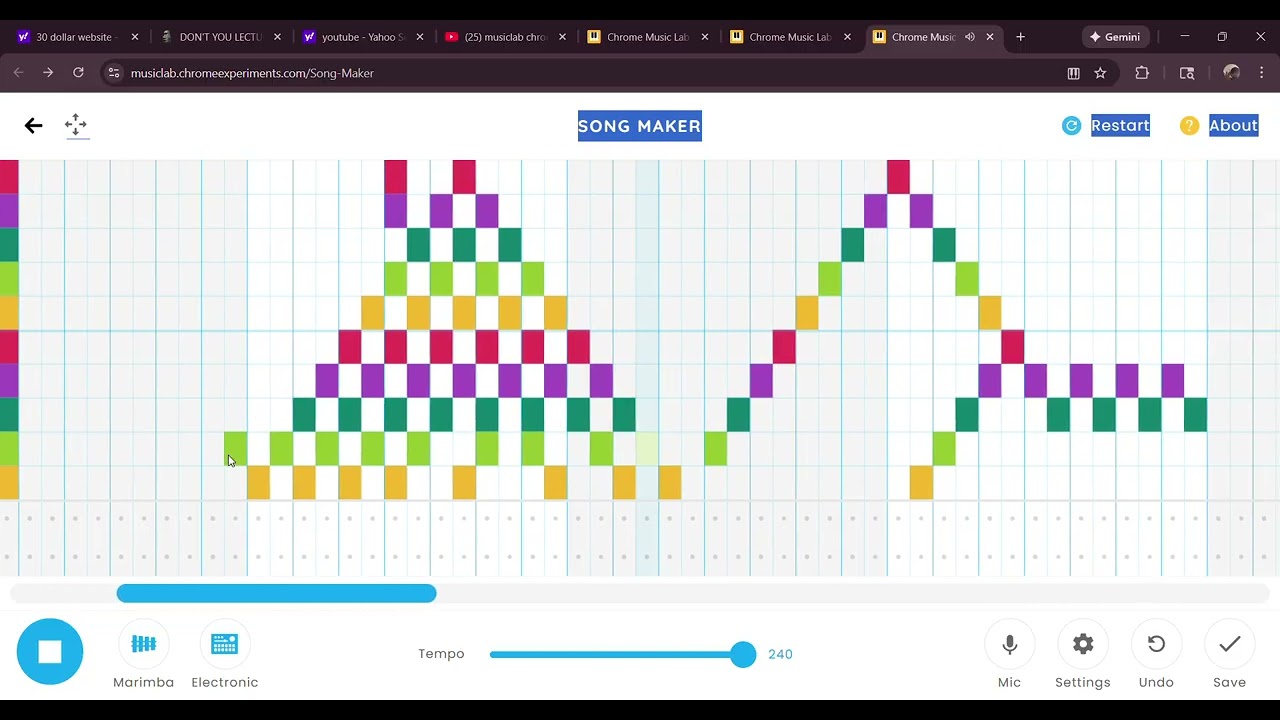Image resolution: width=1280 pixels, height=720 pixels.
Task: Toggle the rightmost dark green note
Action: (1195, 414)
